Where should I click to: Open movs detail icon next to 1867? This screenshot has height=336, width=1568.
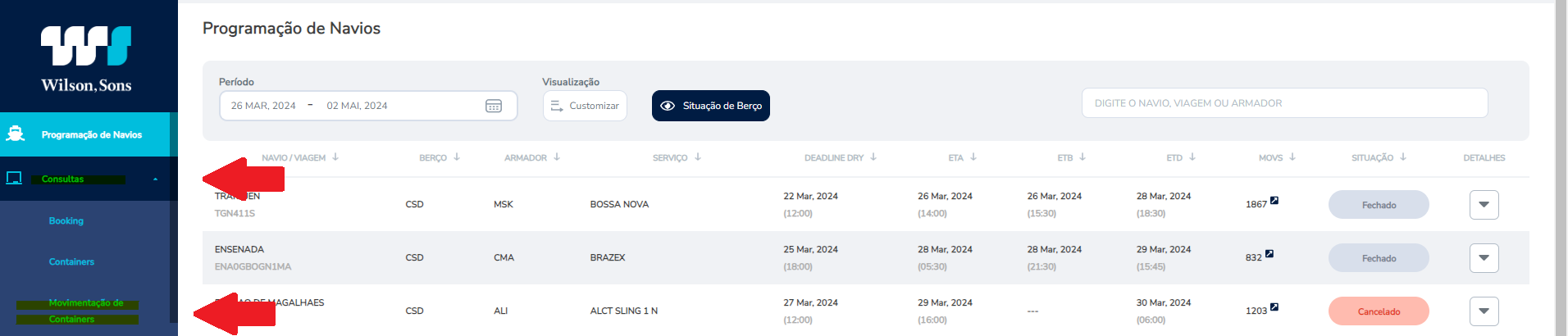click(x=1274, y=200)
